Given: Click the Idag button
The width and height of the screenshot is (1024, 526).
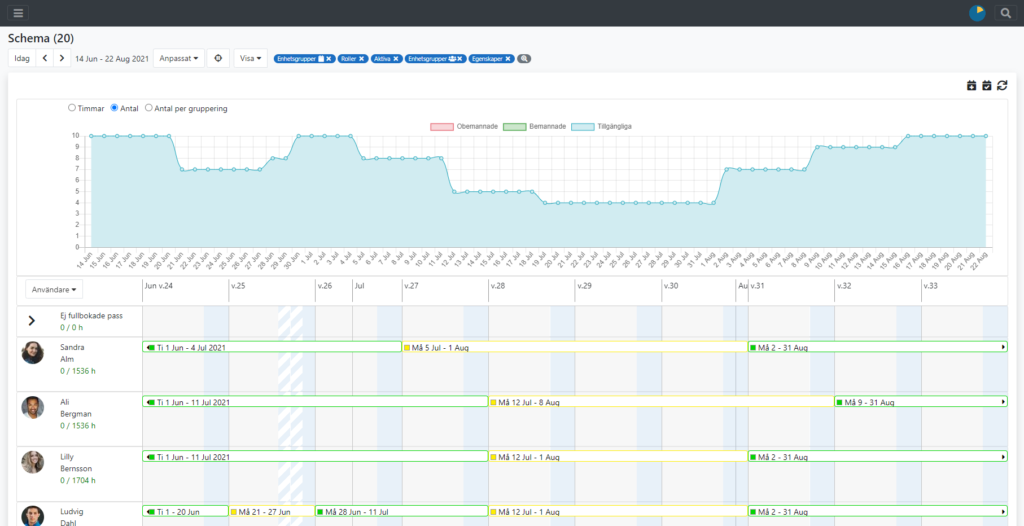Looking at the screenshot, I should pyautogui.click(x=21, y=58).
